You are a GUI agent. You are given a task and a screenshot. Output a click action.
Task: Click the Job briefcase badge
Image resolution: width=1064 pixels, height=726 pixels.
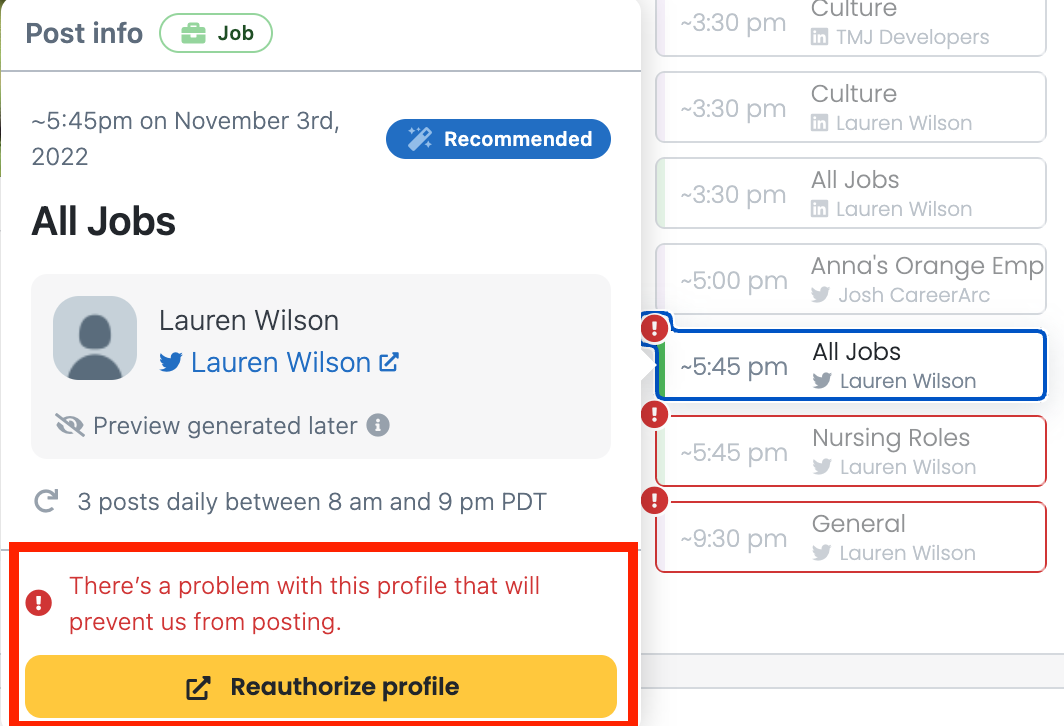tap(216, 33)
